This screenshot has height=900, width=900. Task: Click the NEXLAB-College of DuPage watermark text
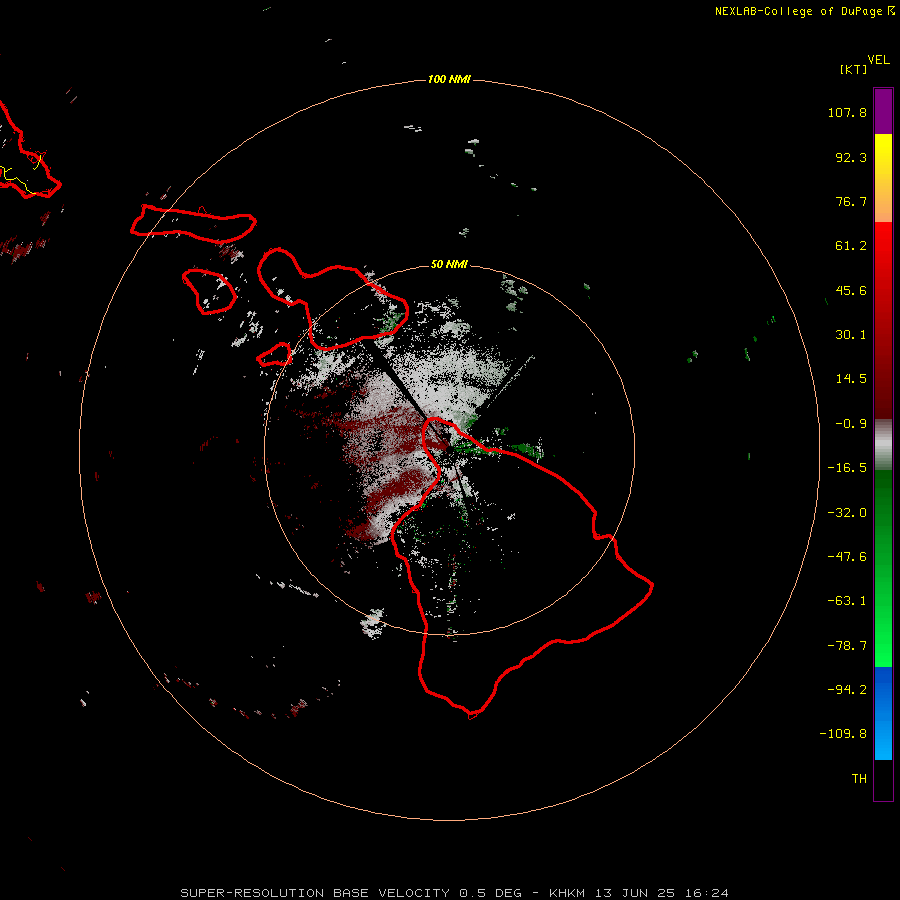[804, 11]
